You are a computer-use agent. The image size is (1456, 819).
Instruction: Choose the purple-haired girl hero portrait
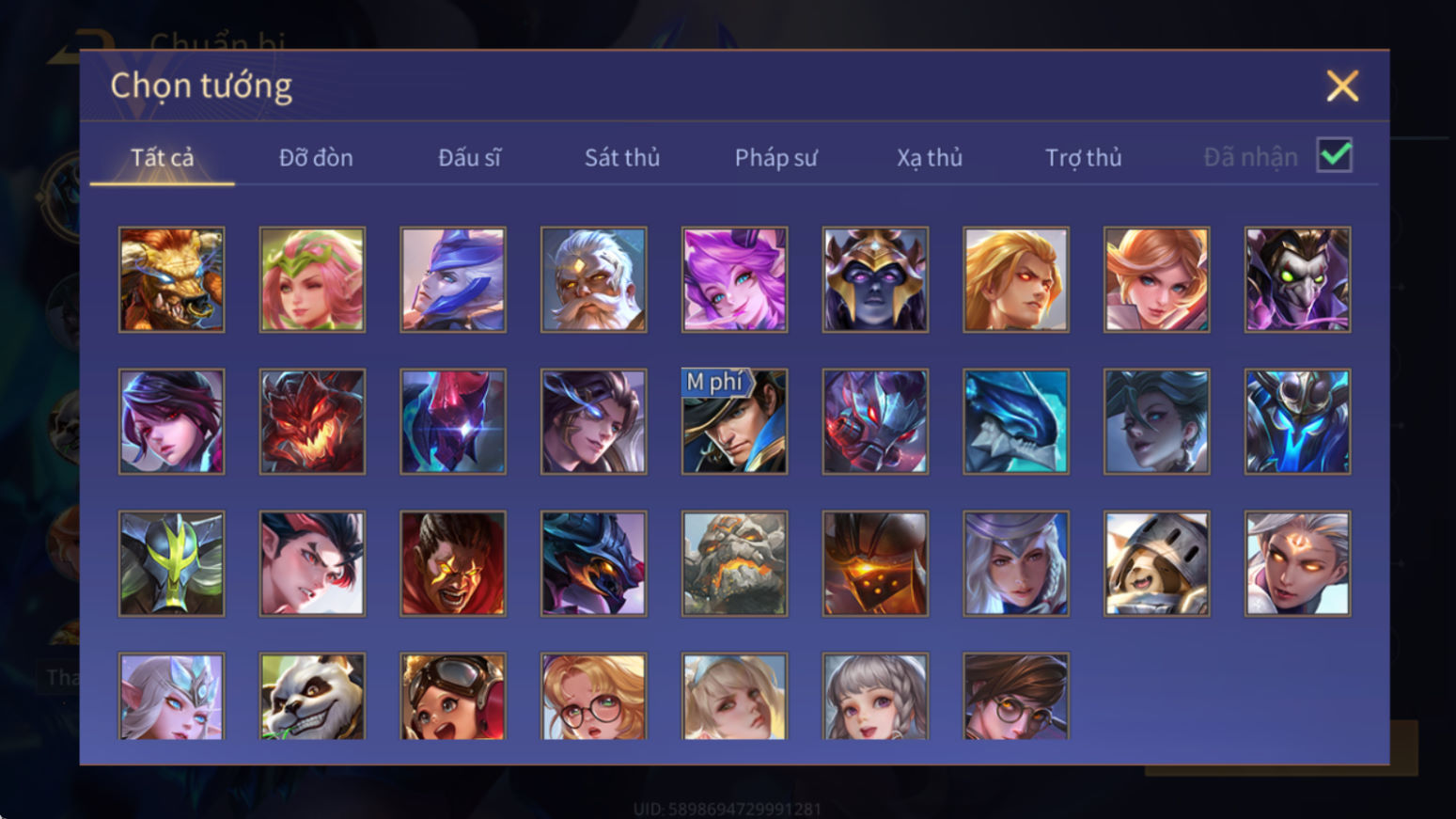tap(734, 279)
